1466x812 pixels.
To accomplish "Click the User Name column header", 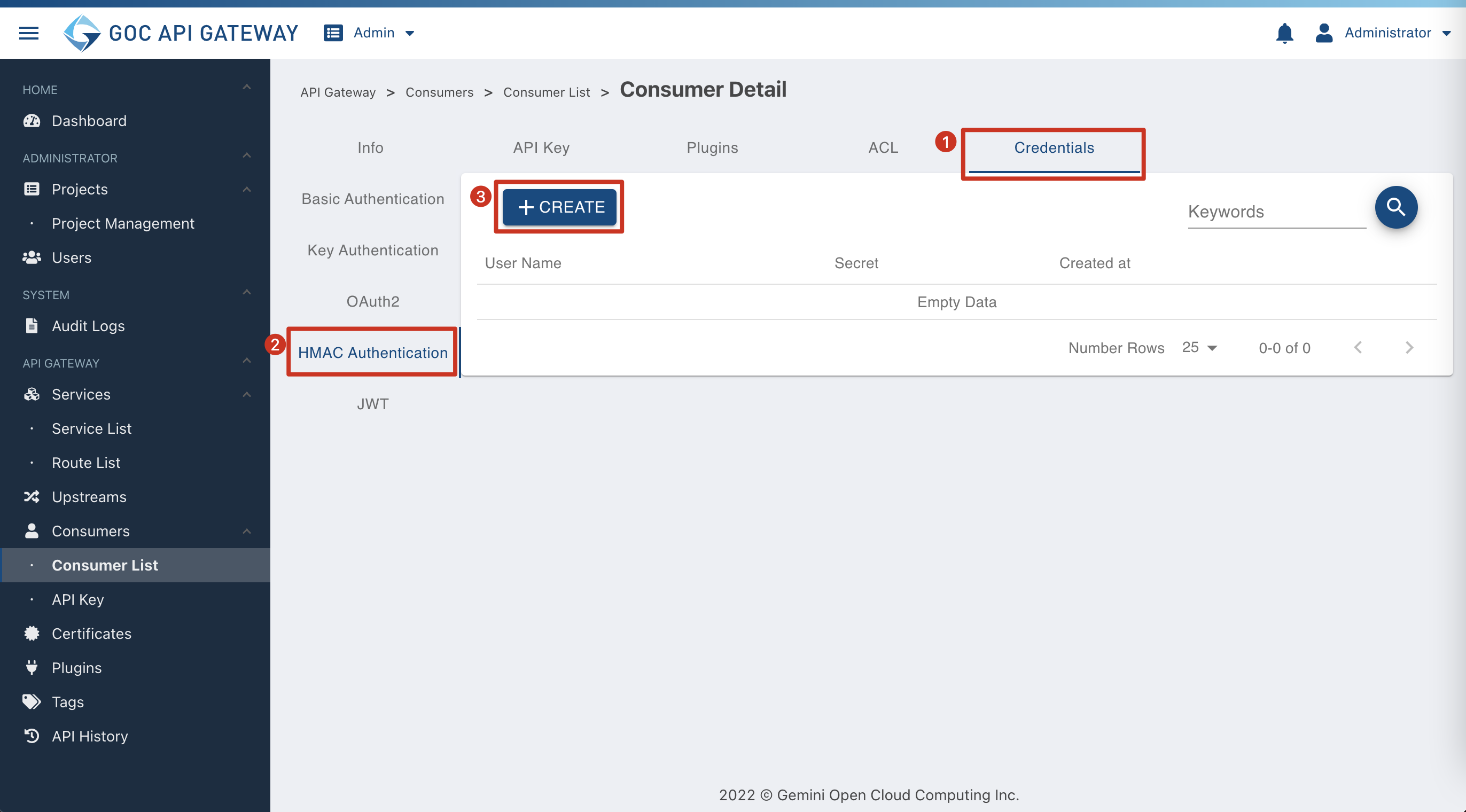I will 523,263.
